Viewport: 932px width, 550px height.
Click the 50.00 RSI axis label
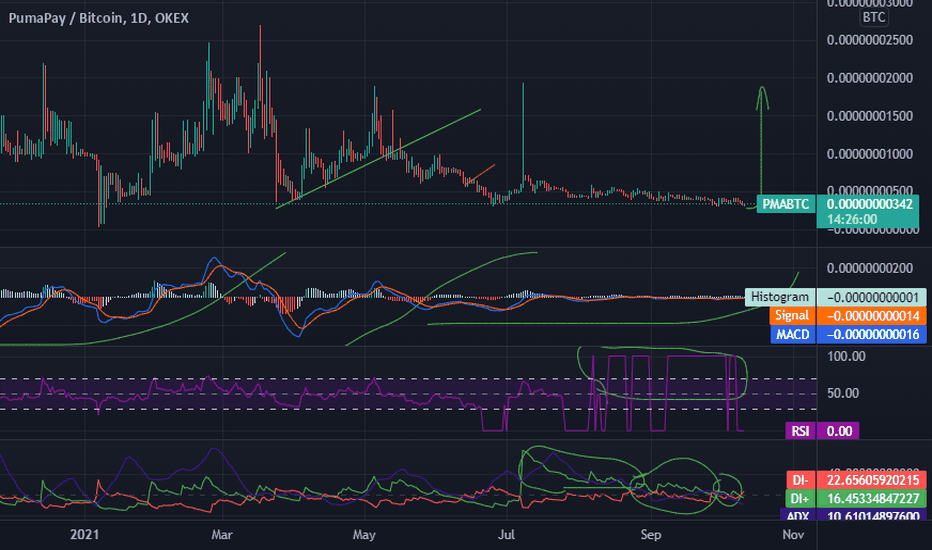click(843, 394)
